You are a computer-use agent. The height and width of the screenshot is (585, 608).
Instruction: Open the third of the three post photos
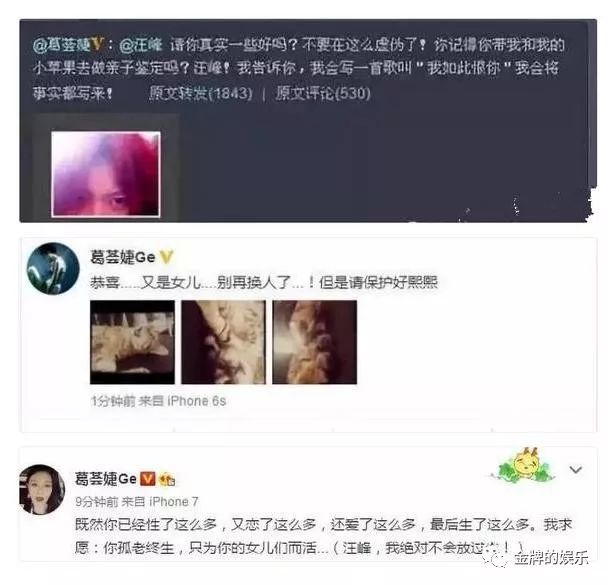[314, 342]
